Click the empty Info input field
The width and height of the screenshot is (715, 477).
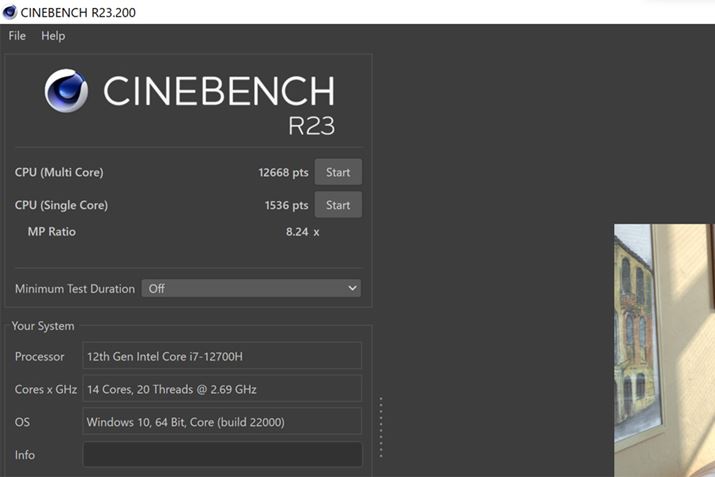coord(222,454)
